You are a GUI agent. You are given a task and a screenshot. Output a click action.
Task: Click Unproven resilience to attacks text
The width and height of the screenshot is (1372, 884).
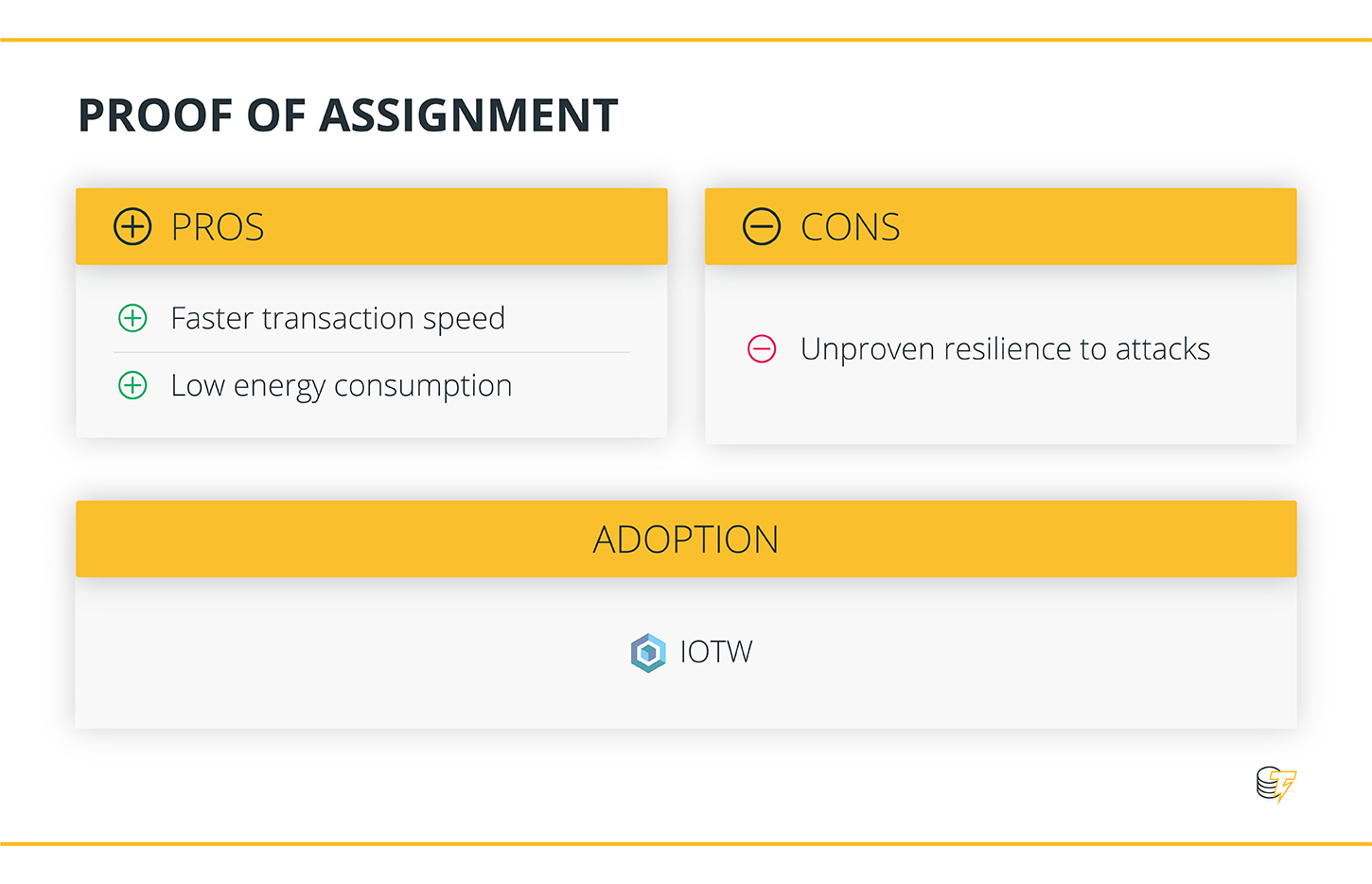[1006, 349]
